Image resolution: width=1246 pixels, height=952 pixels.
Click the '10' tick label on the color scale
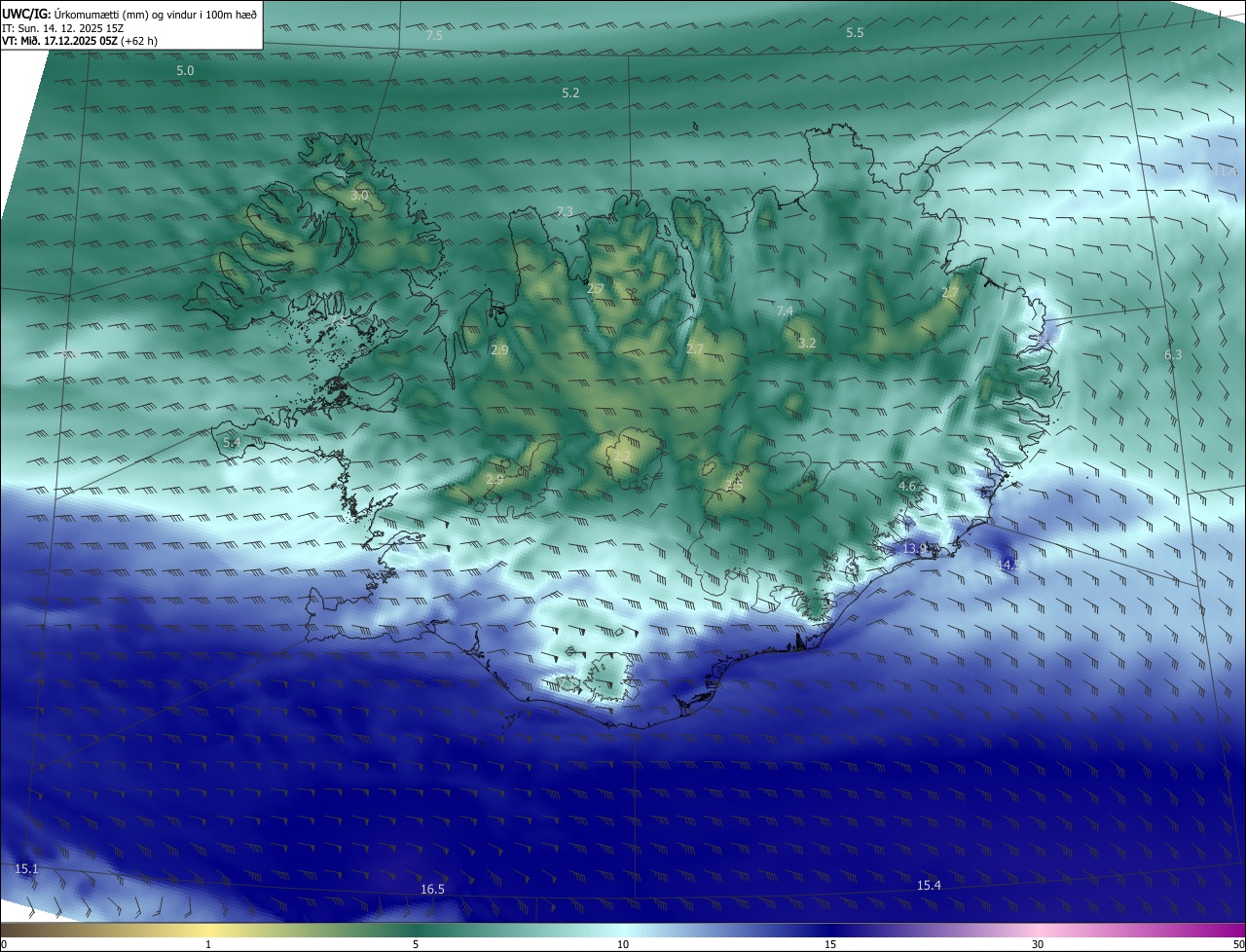coord(623,944)
